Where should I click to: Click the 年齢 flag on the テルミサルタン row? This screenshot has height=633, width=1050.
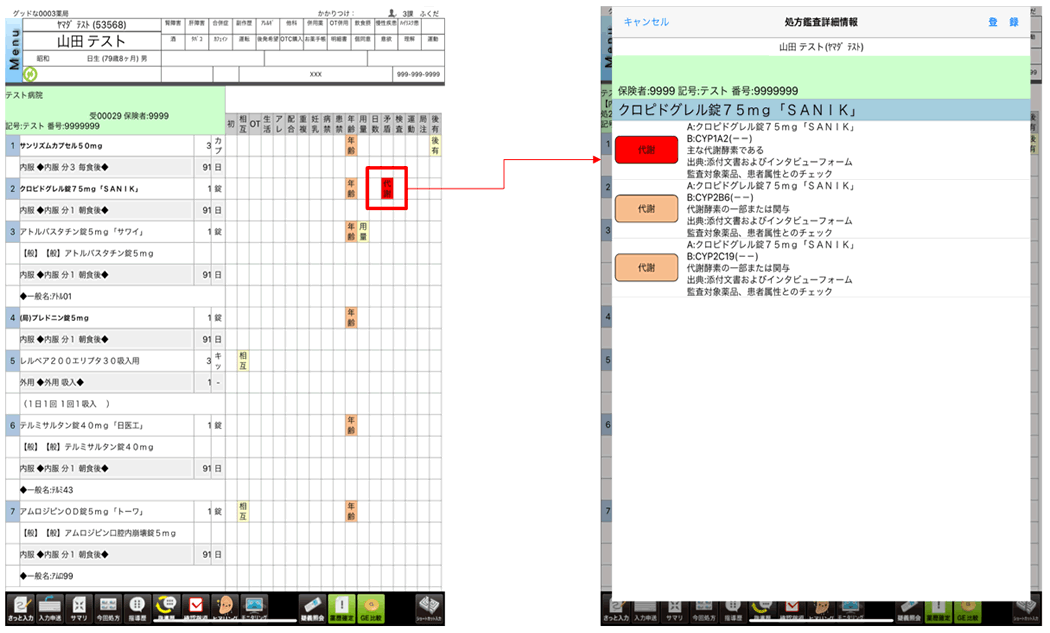[x=351, y=425]
